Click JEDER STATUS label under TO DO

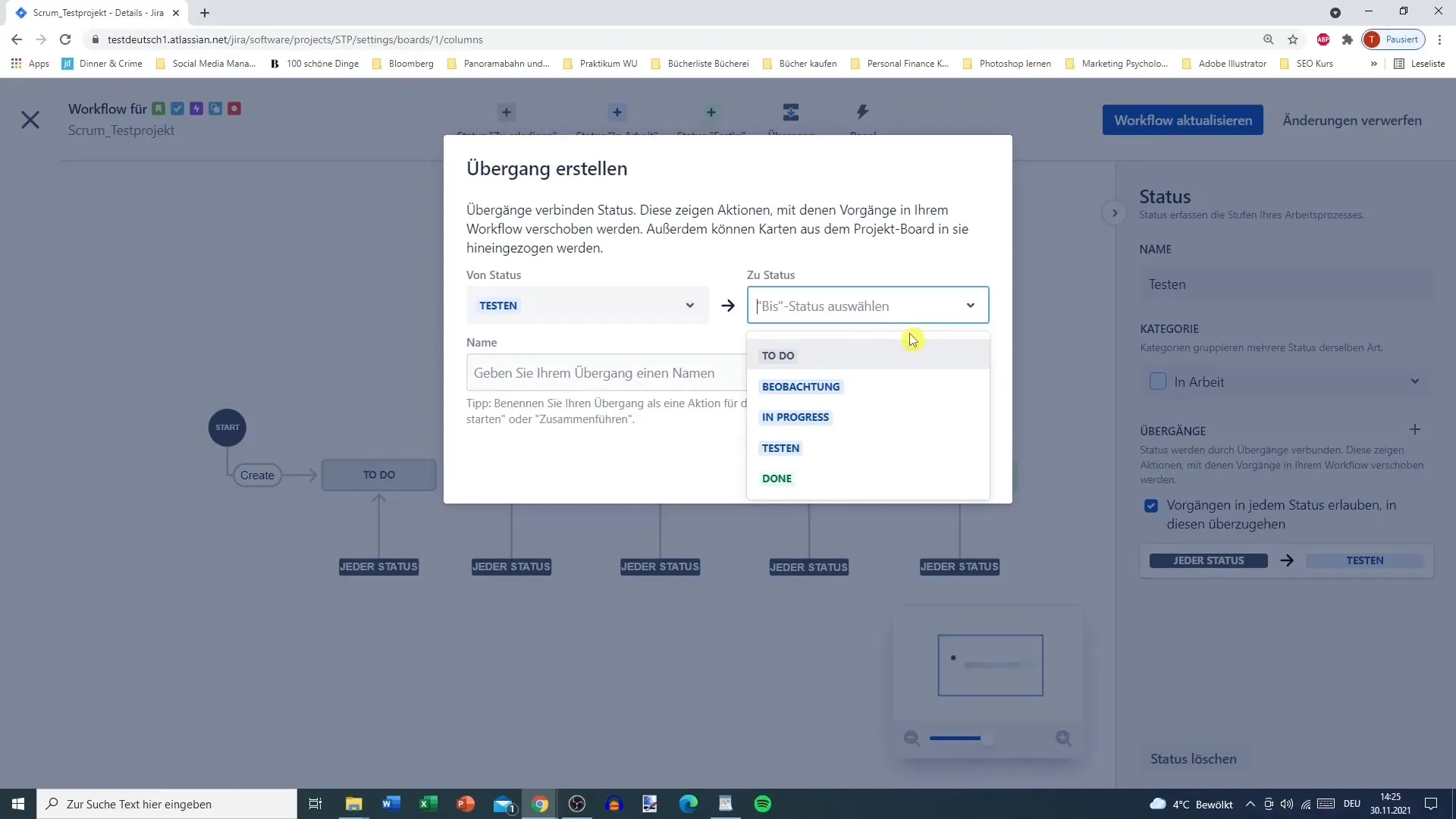tap(378, 566)
